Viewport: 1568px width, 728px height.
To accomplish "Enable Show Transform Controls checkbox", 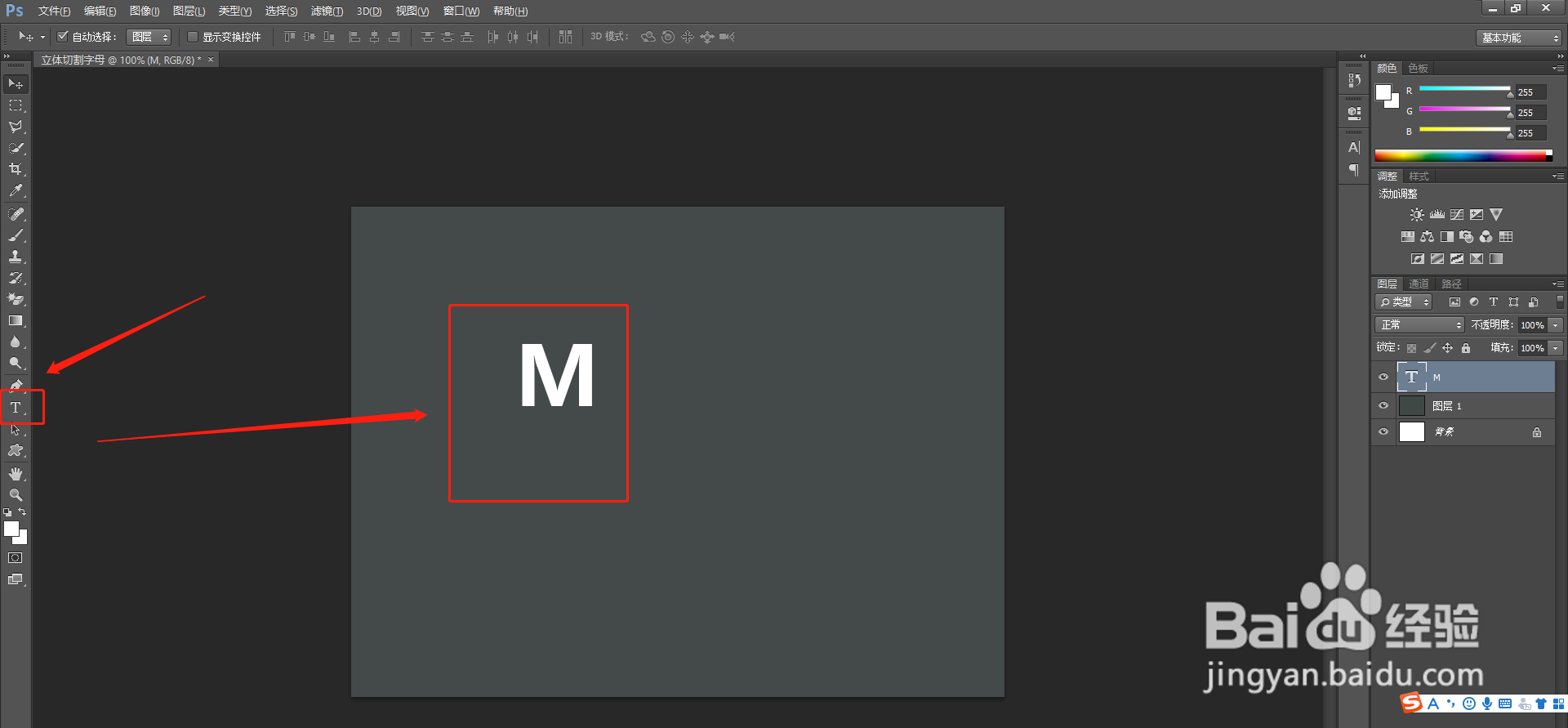I will (193, 37).
